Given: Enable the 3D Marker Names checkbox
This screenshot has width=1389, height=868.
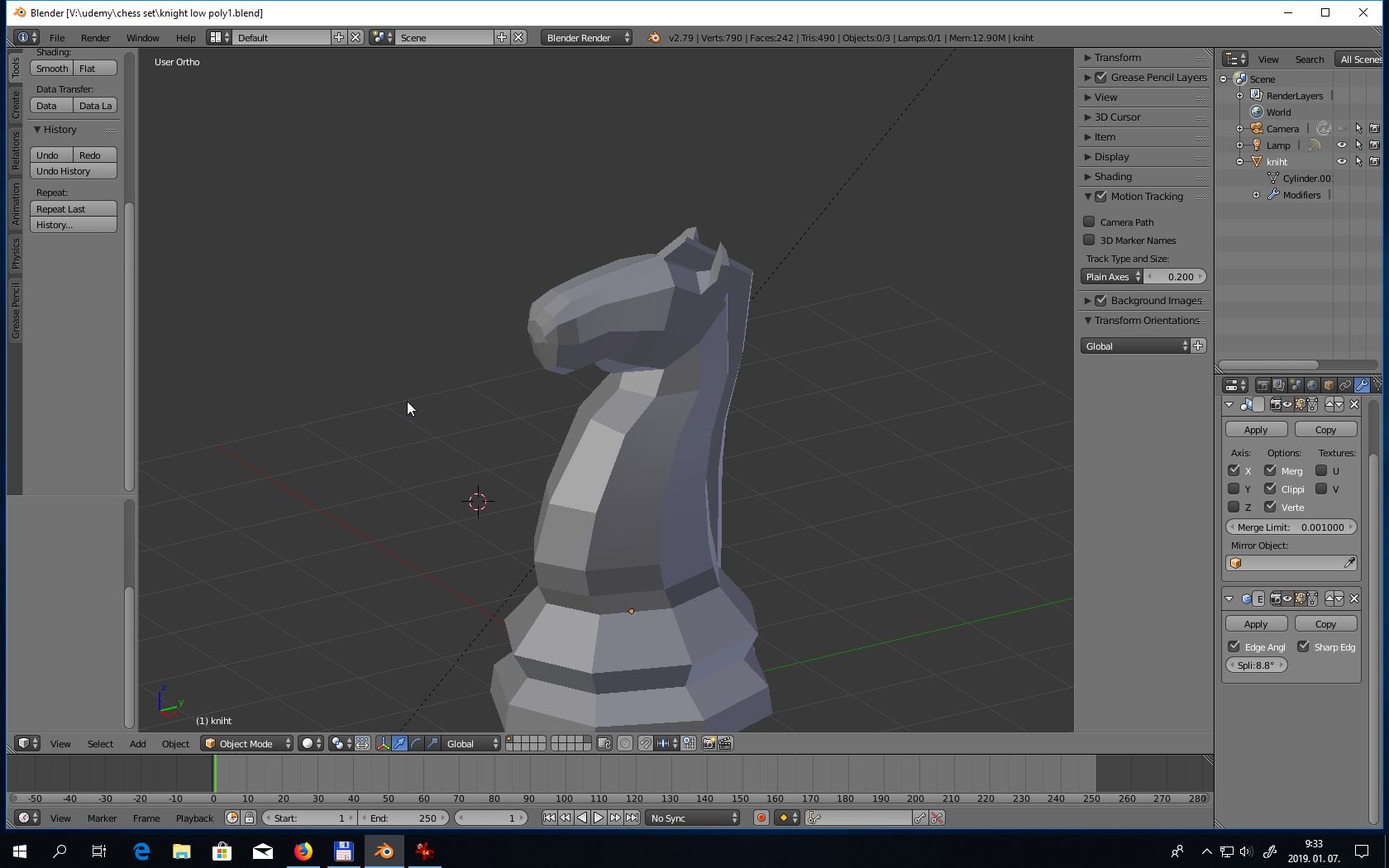Looking at the screenshot, I should pos(1089,240).
